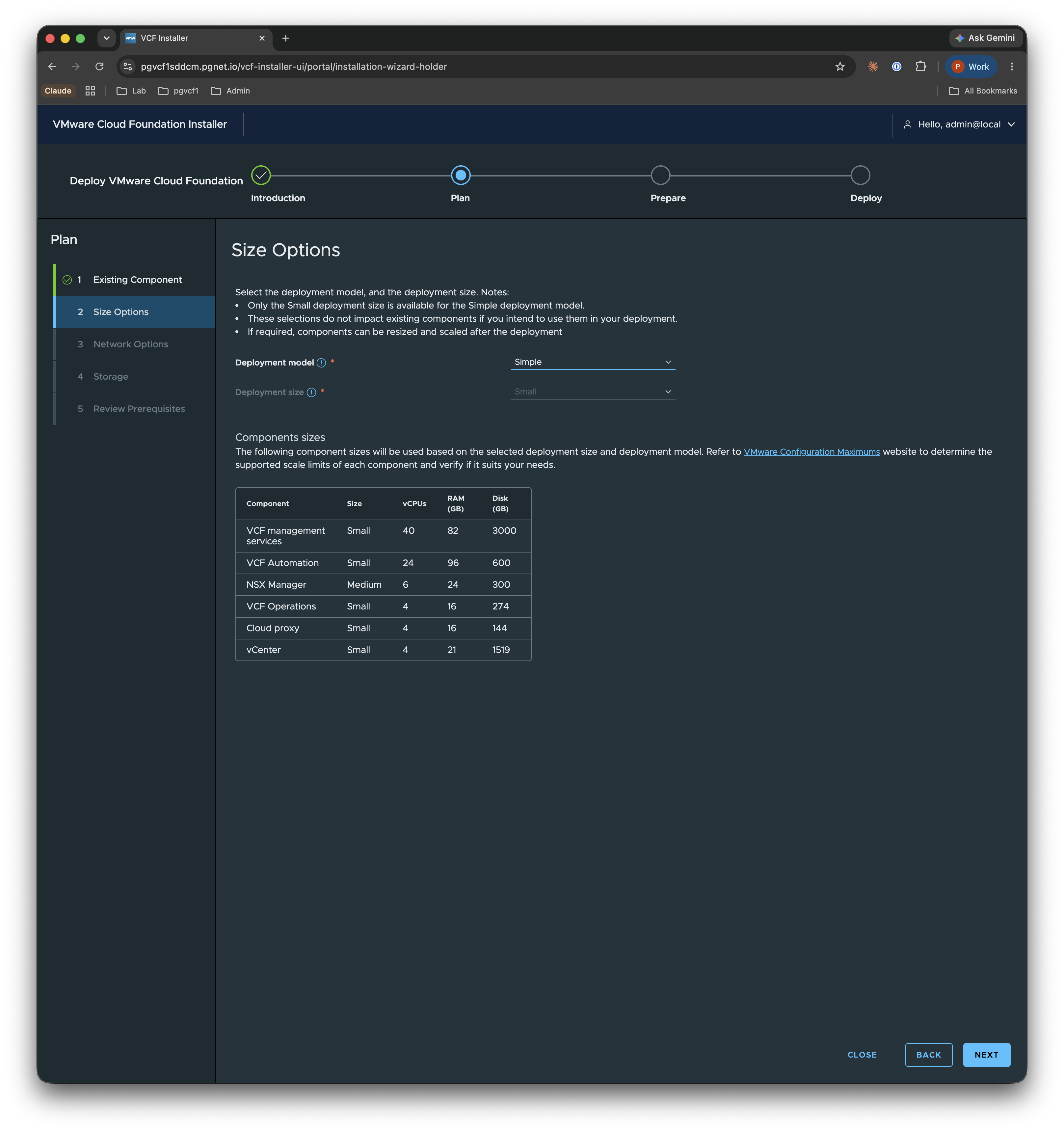Open site information icon in address bar

[128, 67]
